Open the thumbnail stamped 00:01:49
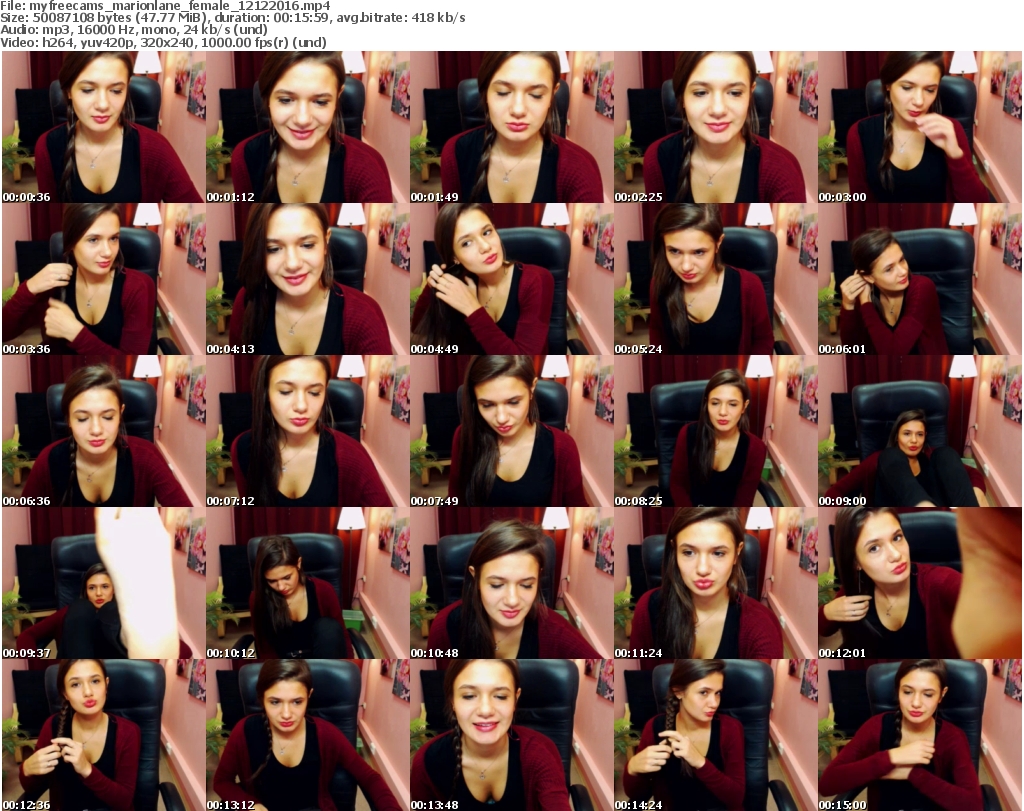The height and width of the screenshot is (811, 1024). click(511, 127)
